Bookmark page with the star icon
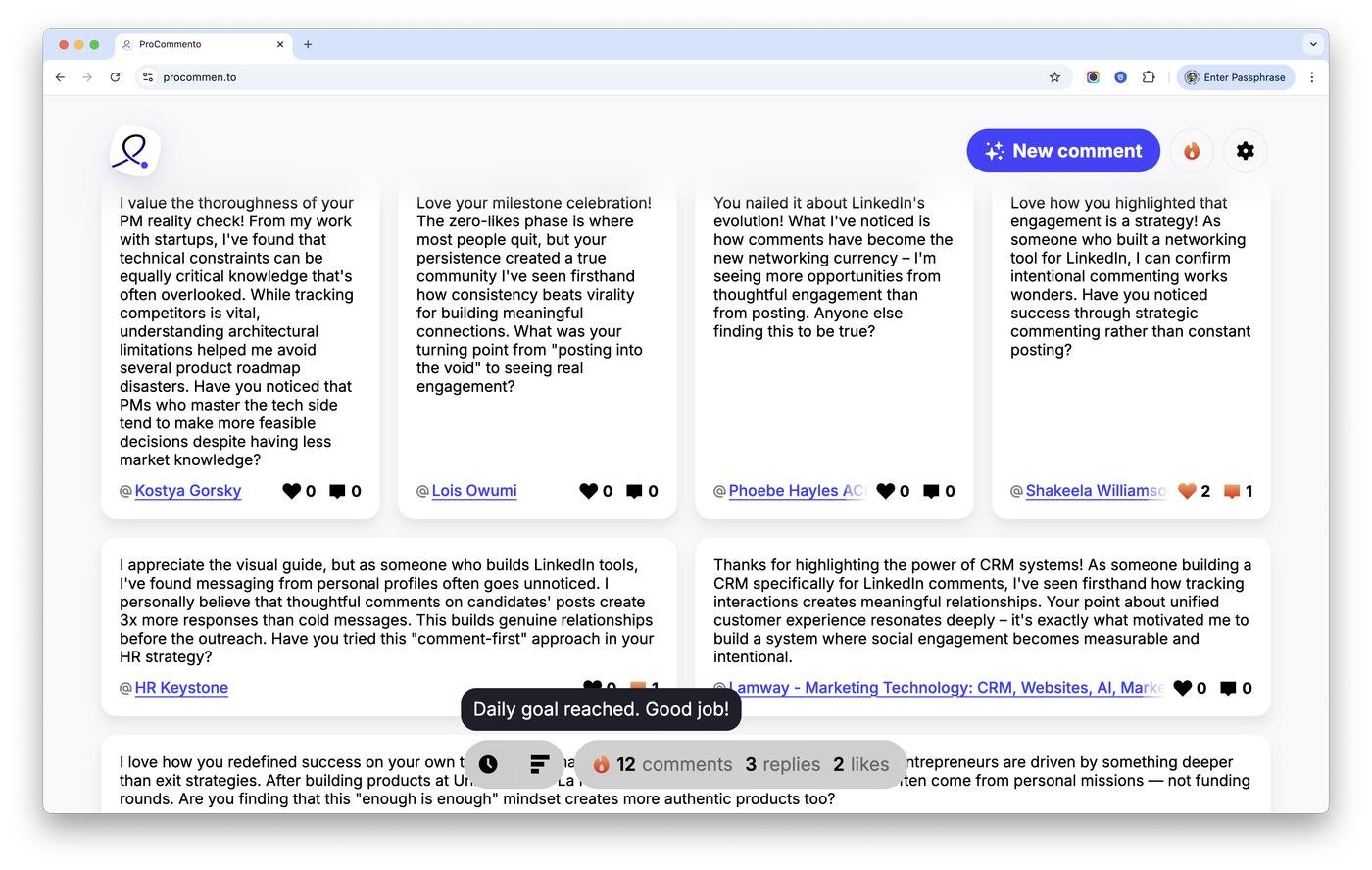Viewport: 1372px width, 870px height. click(x=1054, y=77)
